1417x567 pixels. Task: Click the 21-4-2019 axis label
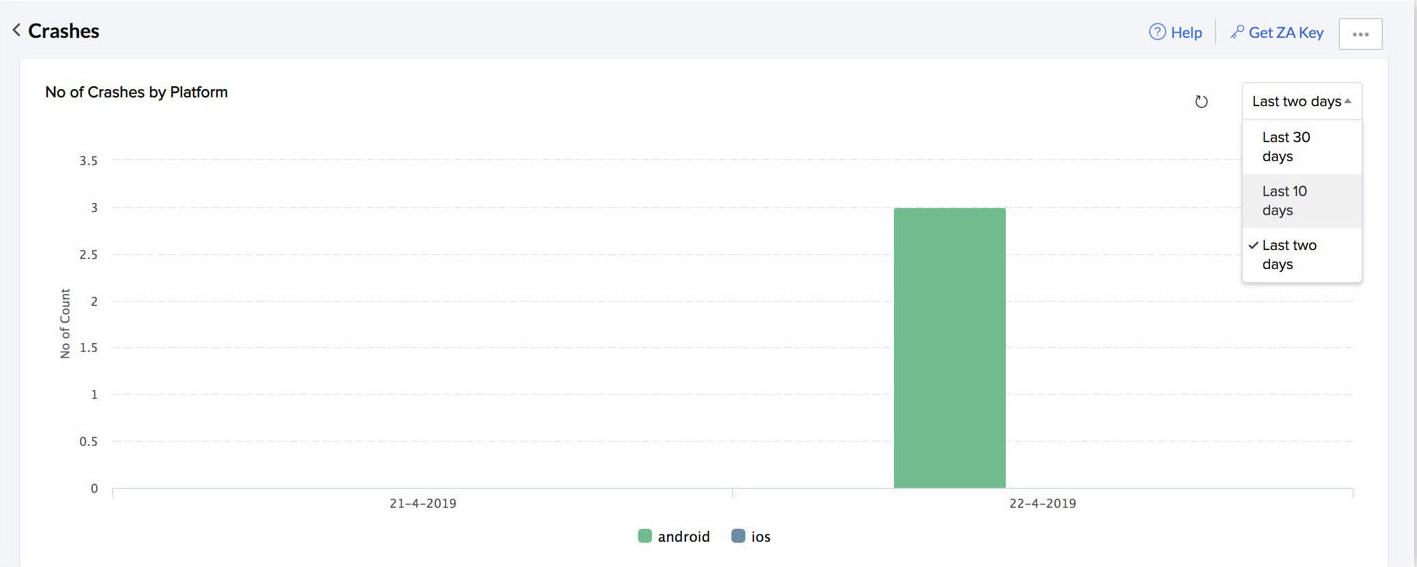422,503
